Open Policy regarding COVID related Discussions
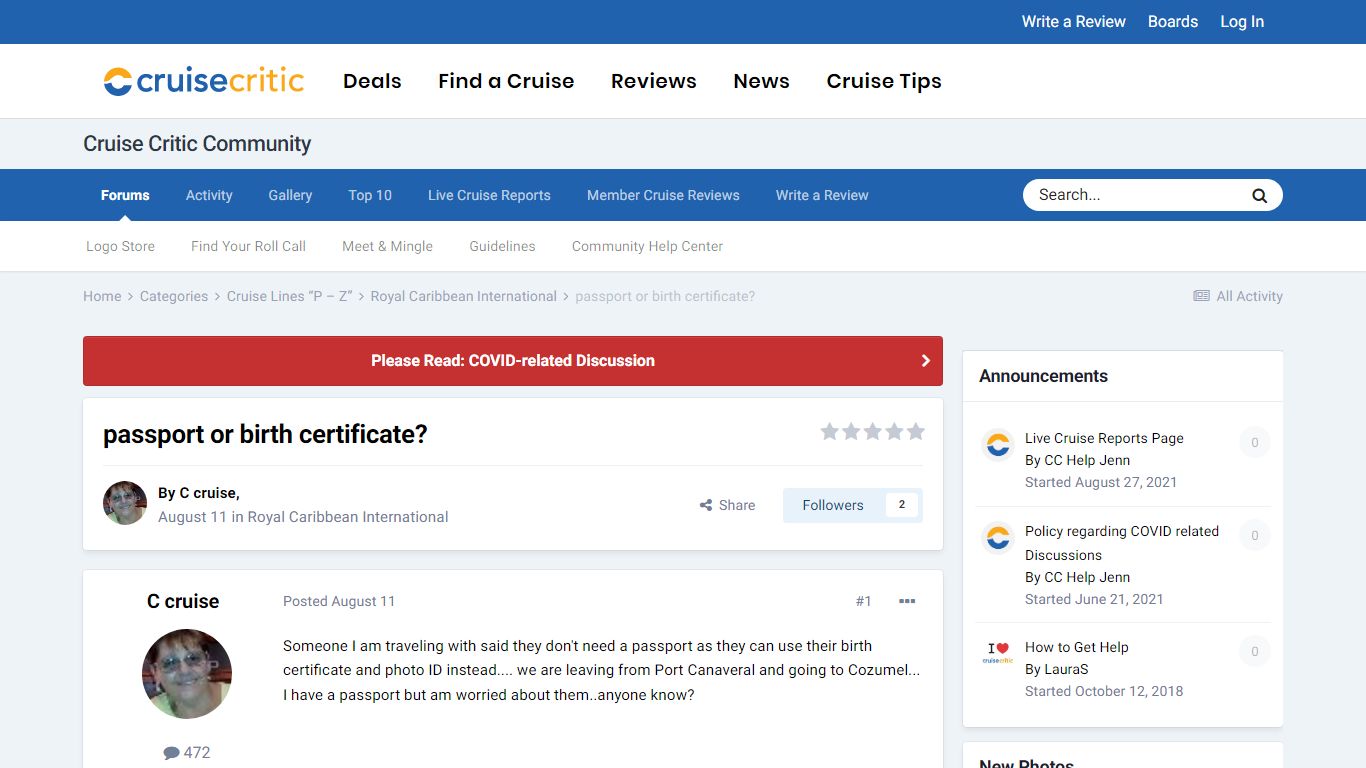 pyautogui.click(x=1122, y=543)
